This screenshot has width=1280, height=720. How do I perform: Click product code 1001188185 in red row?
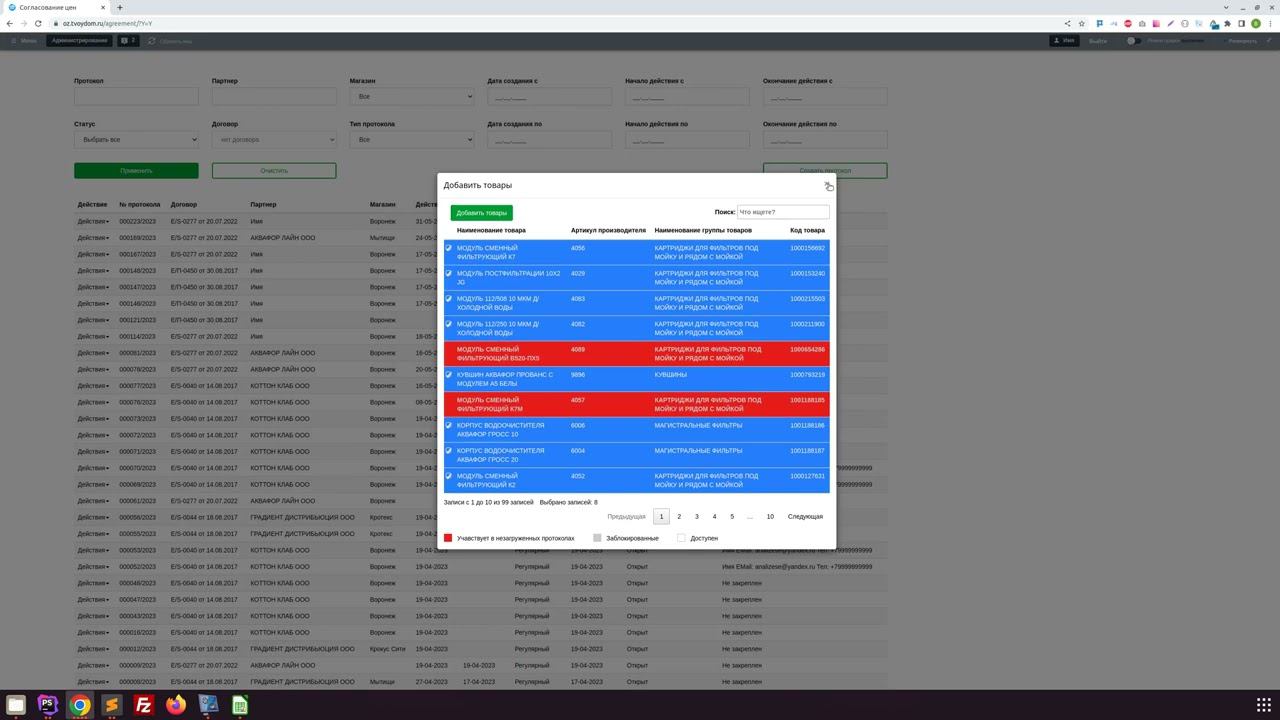(x=807, y=400)
